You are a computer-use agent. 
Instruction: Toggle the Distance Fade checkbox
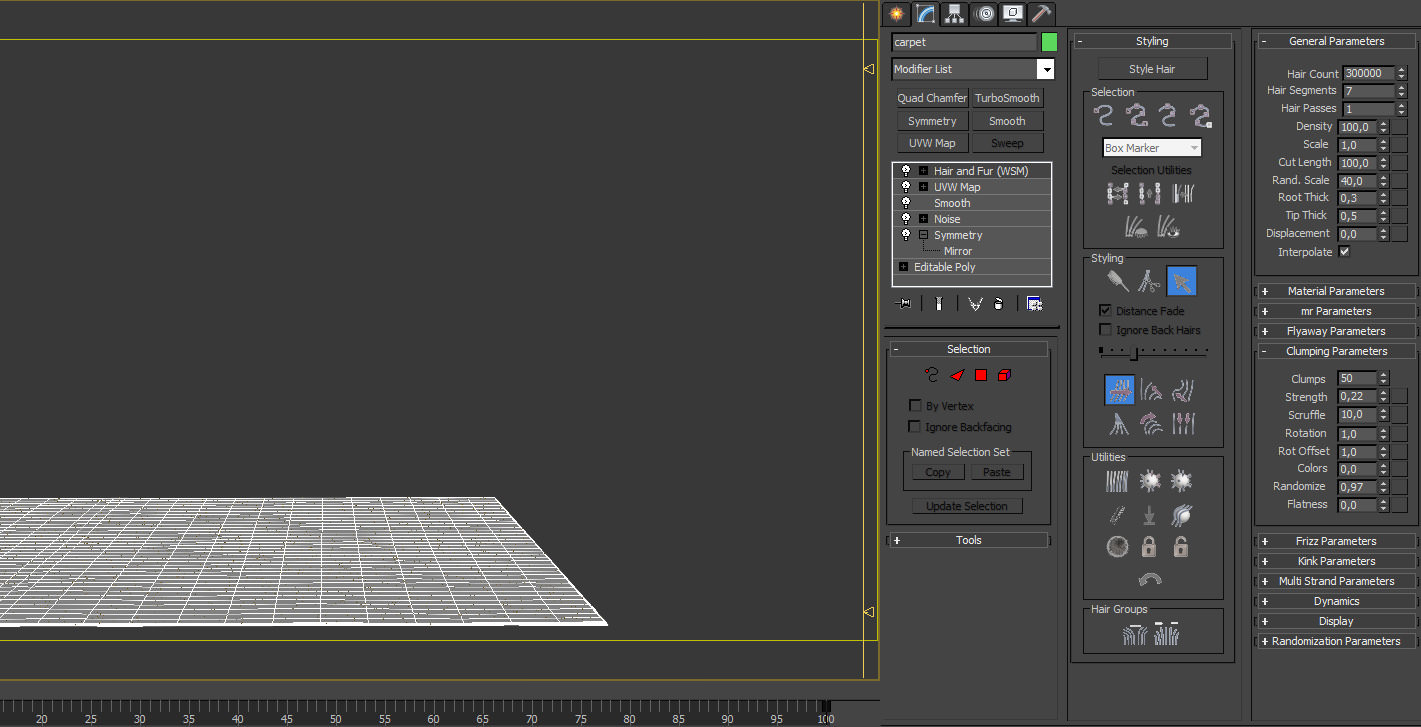click(1105, 311)
